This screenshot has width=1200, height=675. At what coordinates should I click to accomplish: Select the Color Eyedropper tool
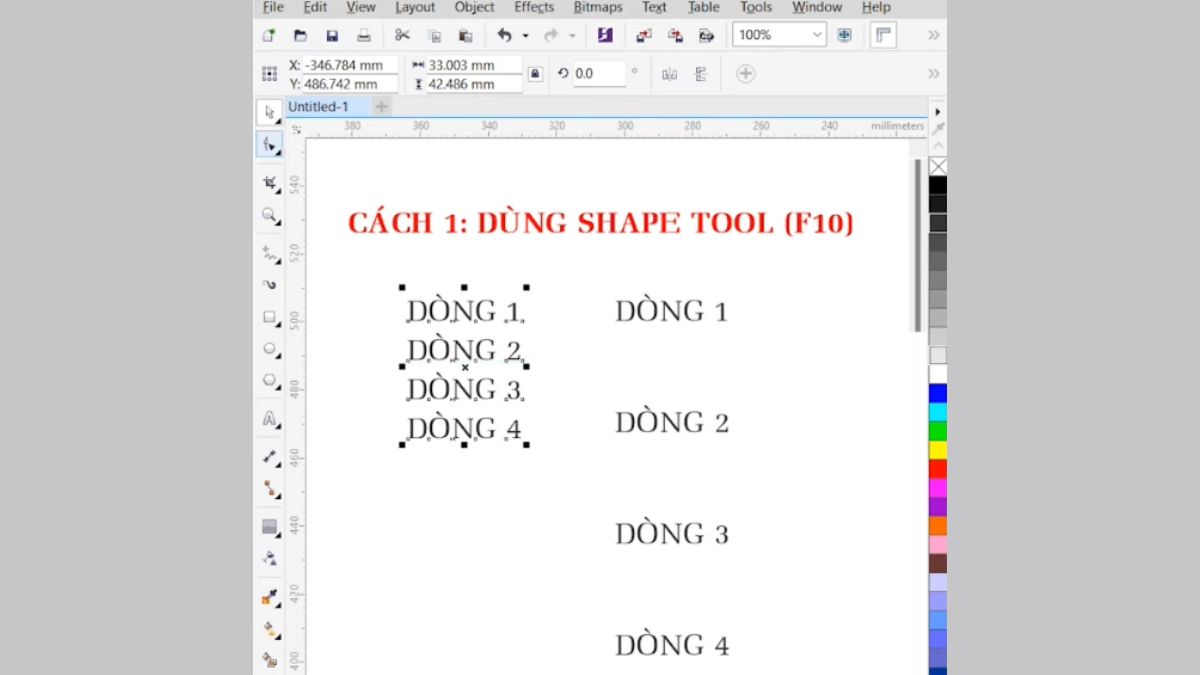(x=269, y=597)
